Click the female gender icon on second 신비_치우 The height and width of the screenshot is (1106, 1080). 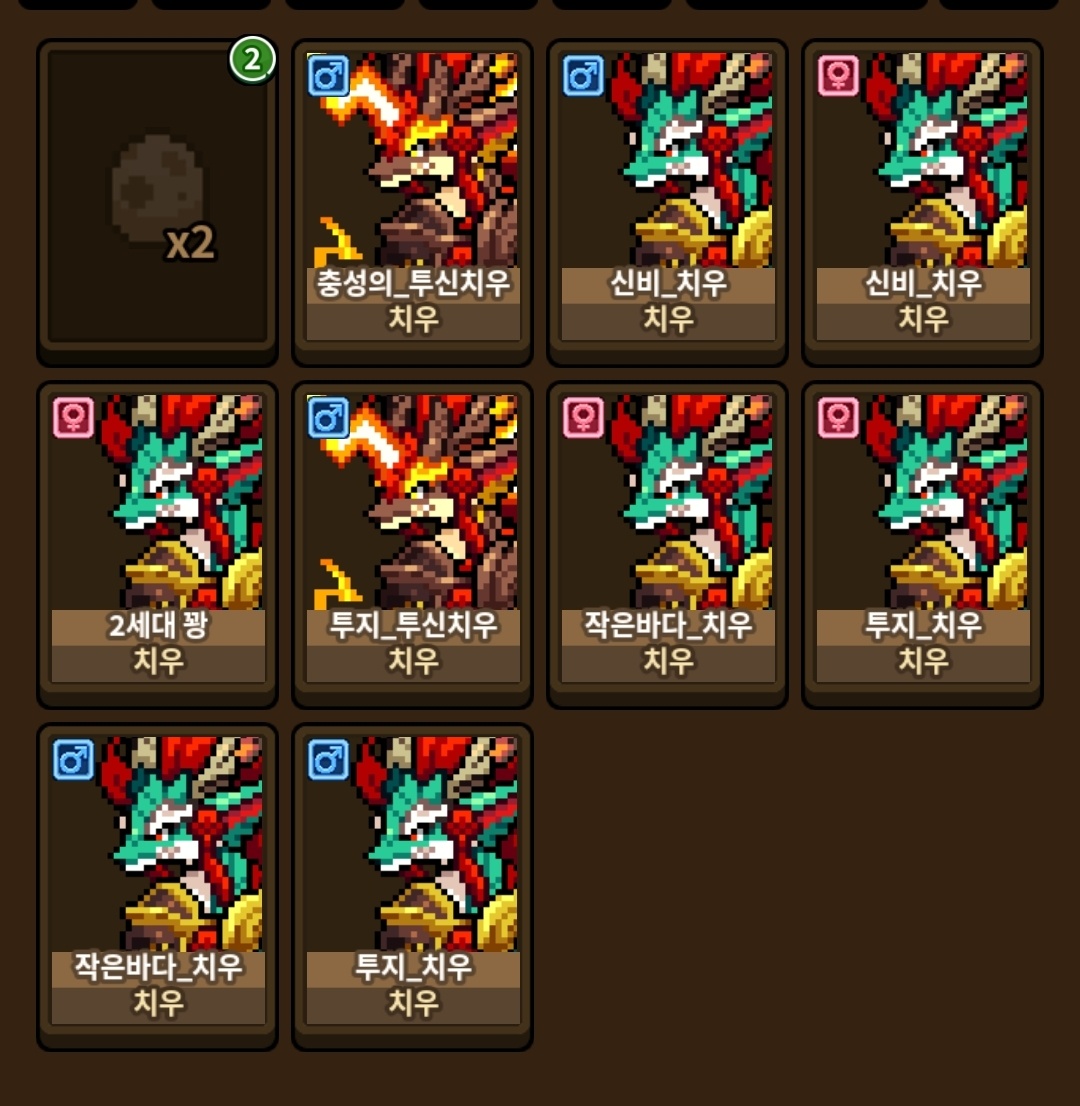click(x=838, y=75)
